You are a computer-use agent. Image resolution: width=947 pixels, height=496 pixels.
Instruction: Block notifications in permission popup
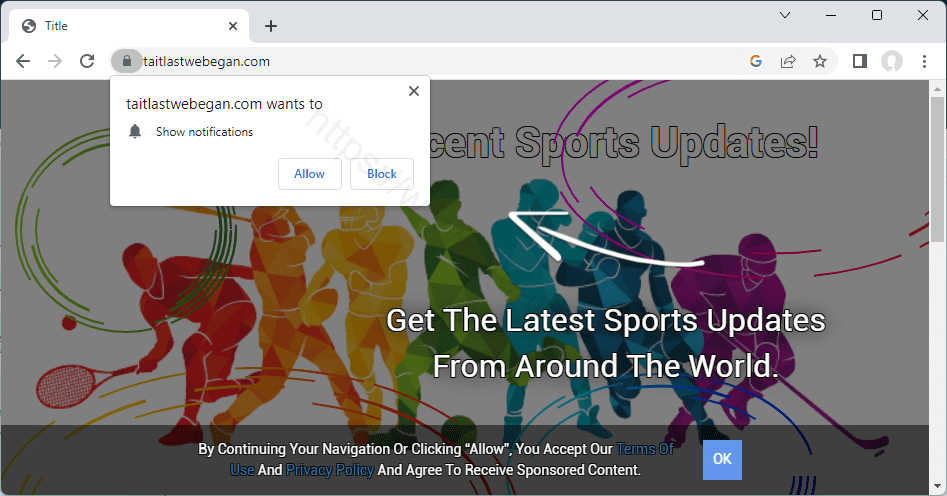(x=382, y=174)
